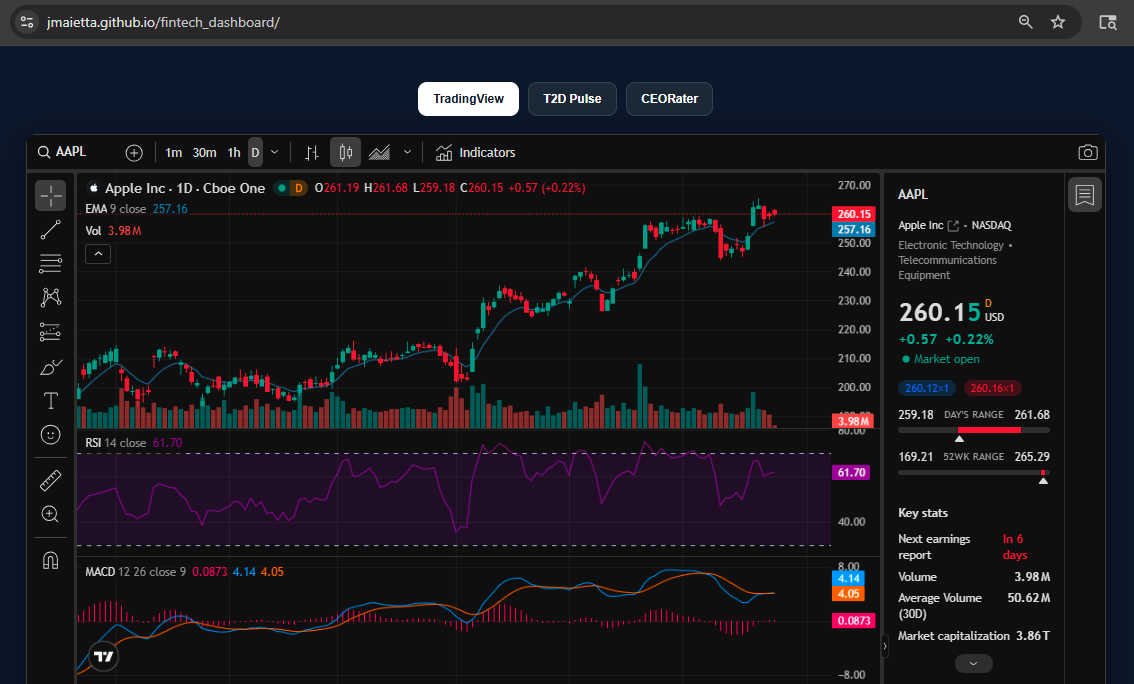Open the timeframe dropdown arrow
1134x684 pixels.
[274, 153]
